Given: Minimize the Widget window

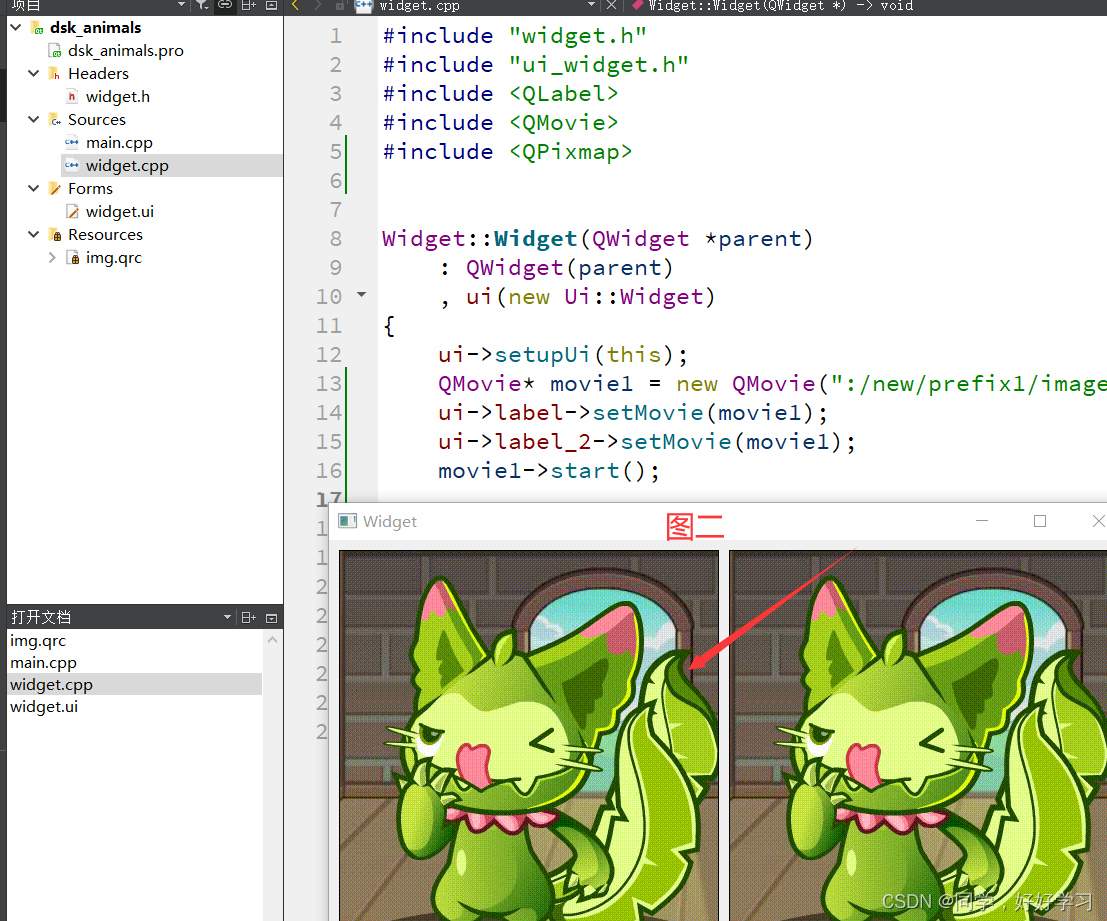Looking at the screenshot, I should [x=982, y=521].
